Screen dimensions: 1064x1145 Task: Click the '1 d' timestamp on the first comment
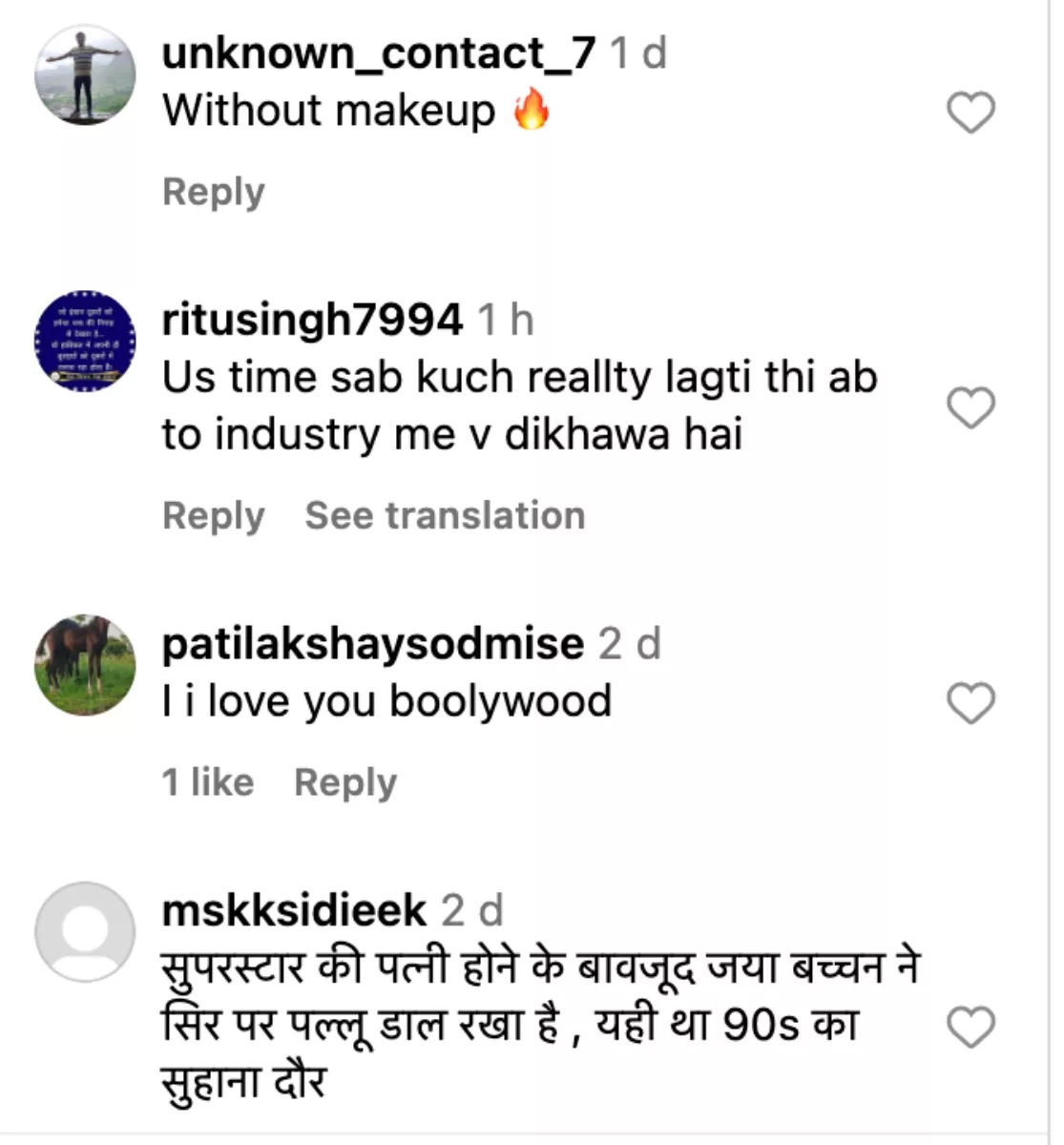coord(638,52)
